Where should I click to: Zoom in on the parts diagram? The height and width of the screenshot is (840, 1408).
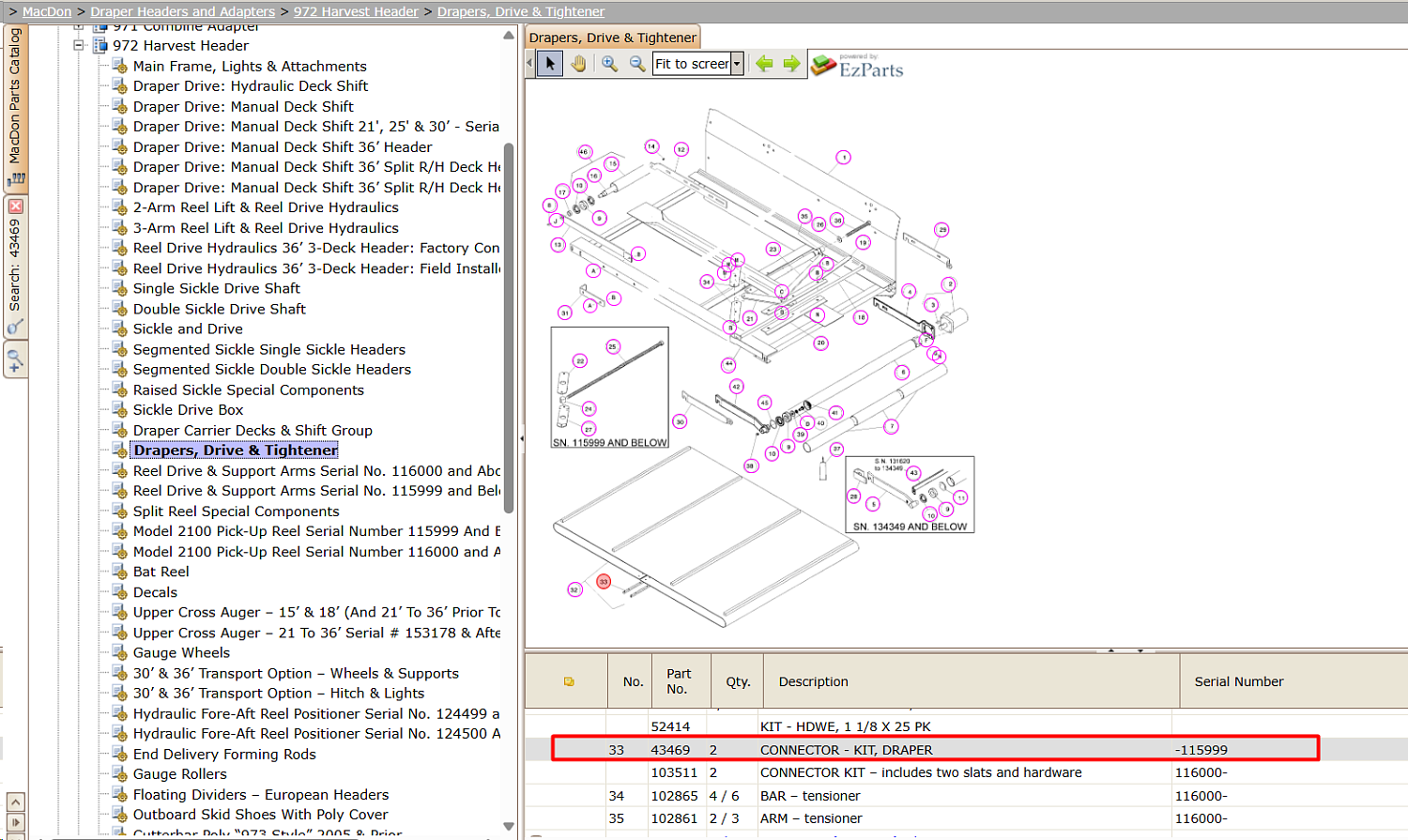pyautogui.click(x=609, y=64)
